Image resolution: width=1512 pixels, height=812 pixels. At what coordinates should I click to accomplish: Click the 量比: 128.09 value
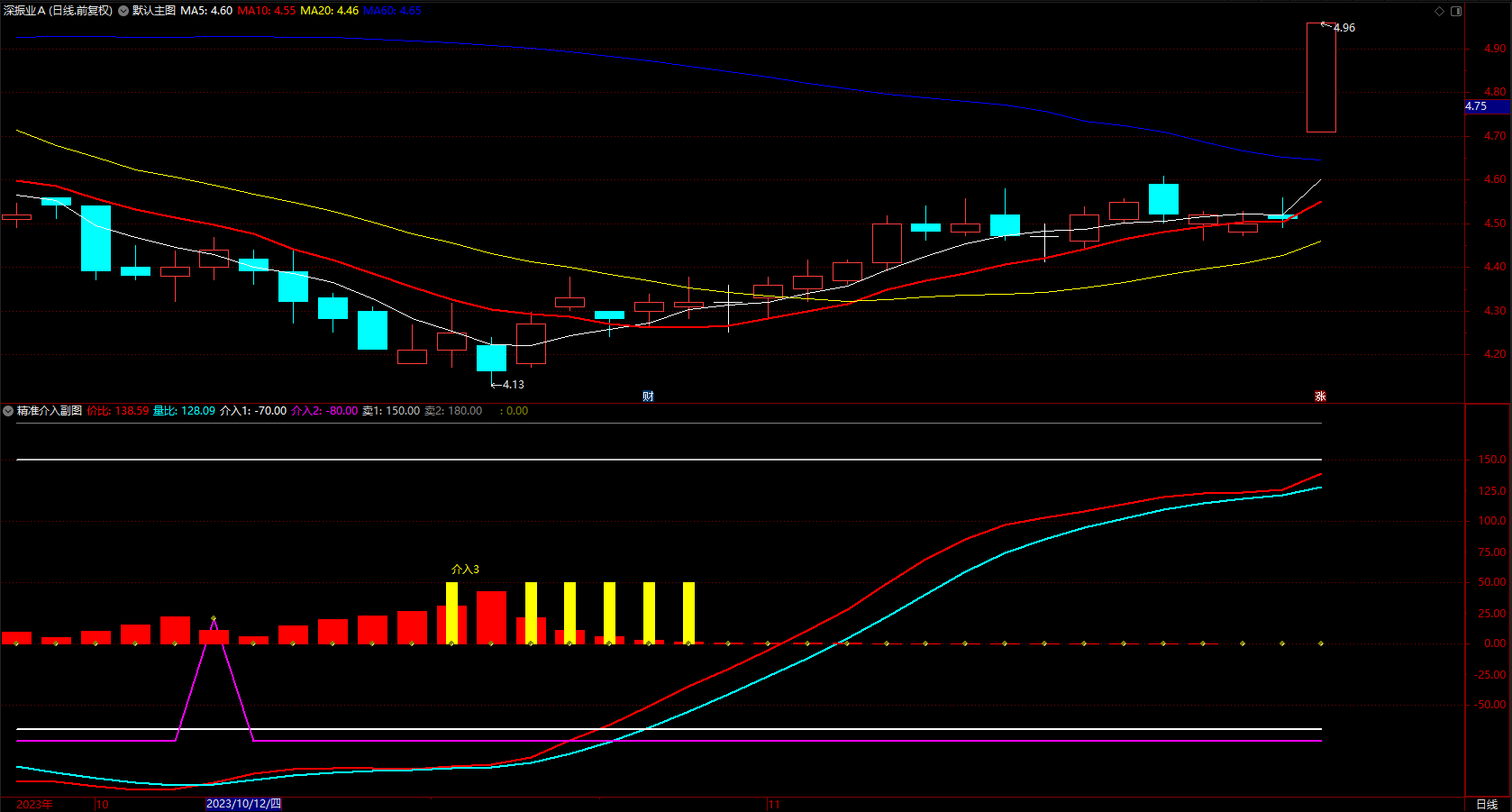point(184,411)
